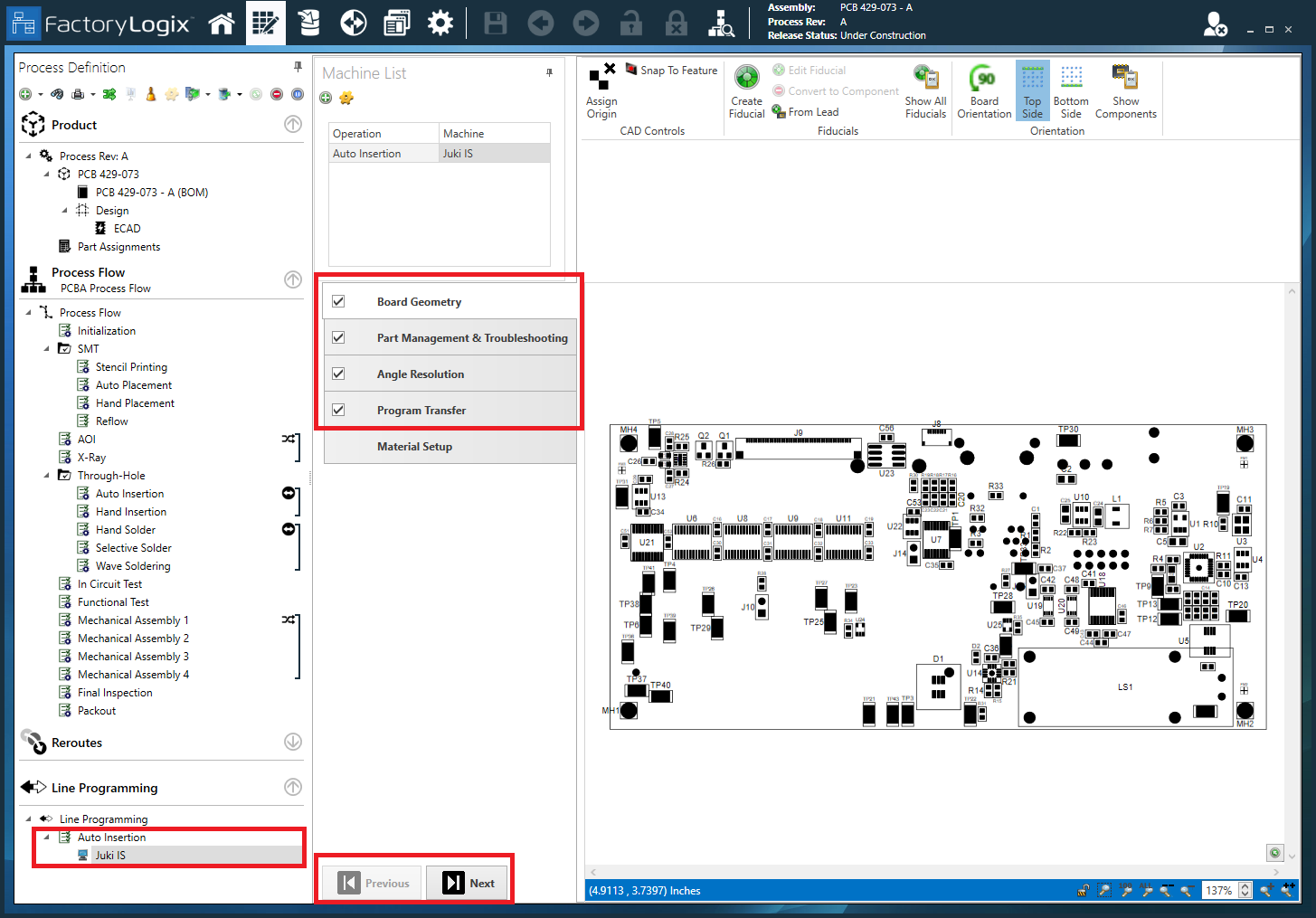Switch view to Bottom Side
Screen dimensions: 1316x918
pyautogui.click(x=1071, y=91)
